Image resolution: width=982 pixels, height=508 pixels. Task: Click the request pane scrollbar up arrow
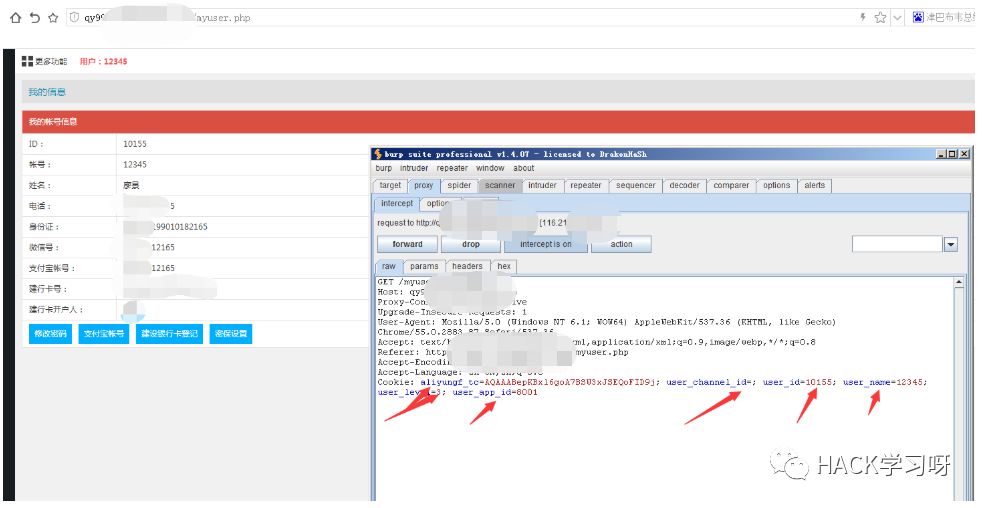[x=959, y=283]
